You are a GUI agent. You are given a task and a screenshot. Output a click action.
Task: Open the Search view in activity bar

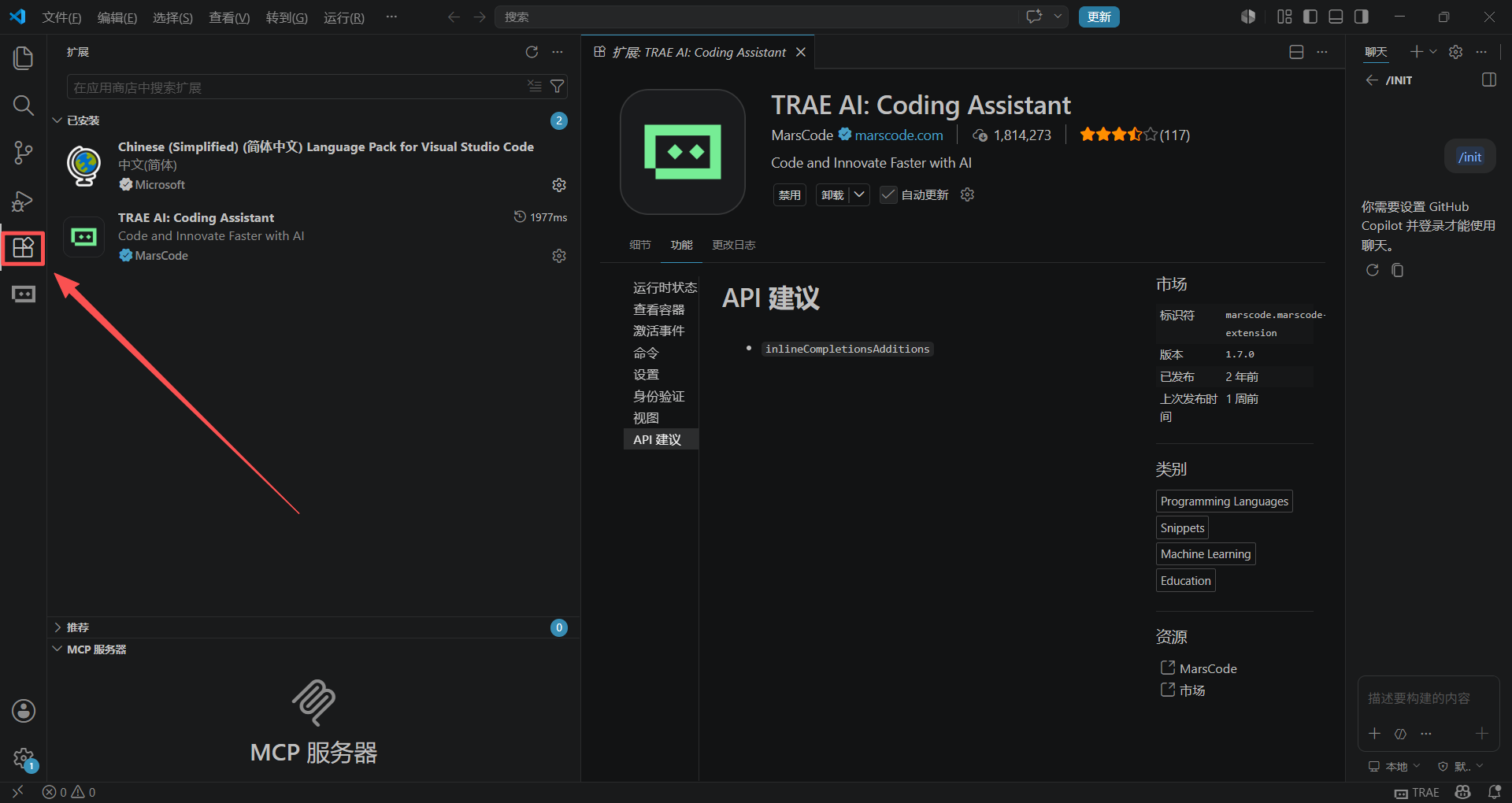tap(24, 105)
